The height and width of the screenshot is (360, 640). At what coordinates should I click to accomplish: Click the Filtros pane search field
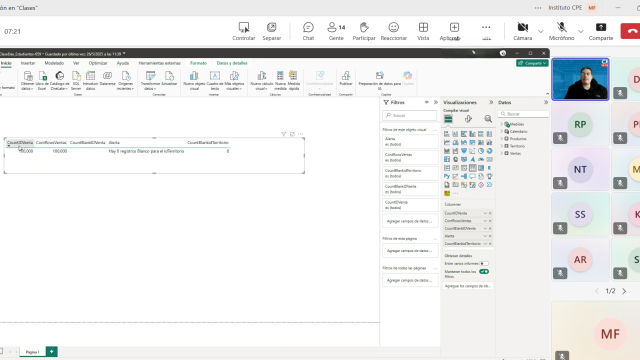point(409,116)
